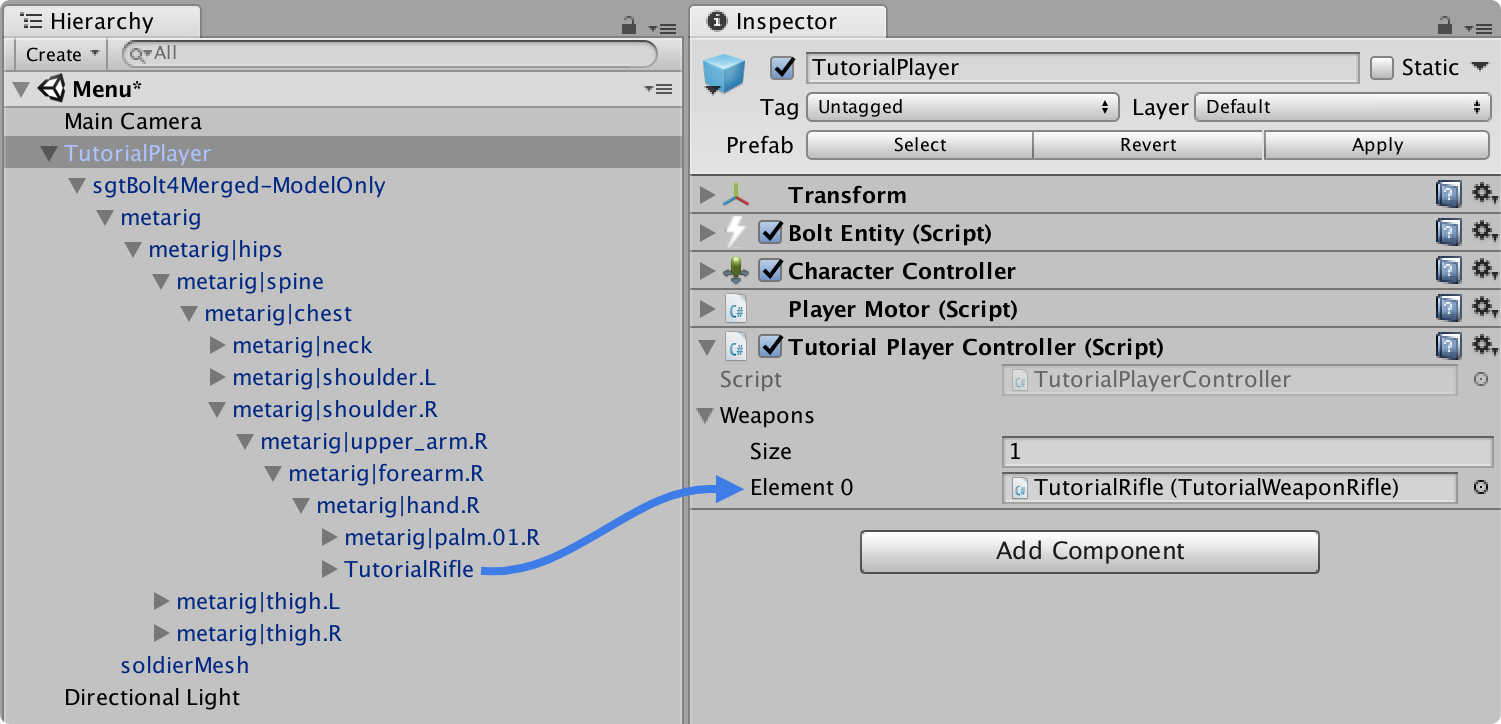The image size is (1501, 724).
Task: Open Menu scene options icon
Action: pos(658,90)
